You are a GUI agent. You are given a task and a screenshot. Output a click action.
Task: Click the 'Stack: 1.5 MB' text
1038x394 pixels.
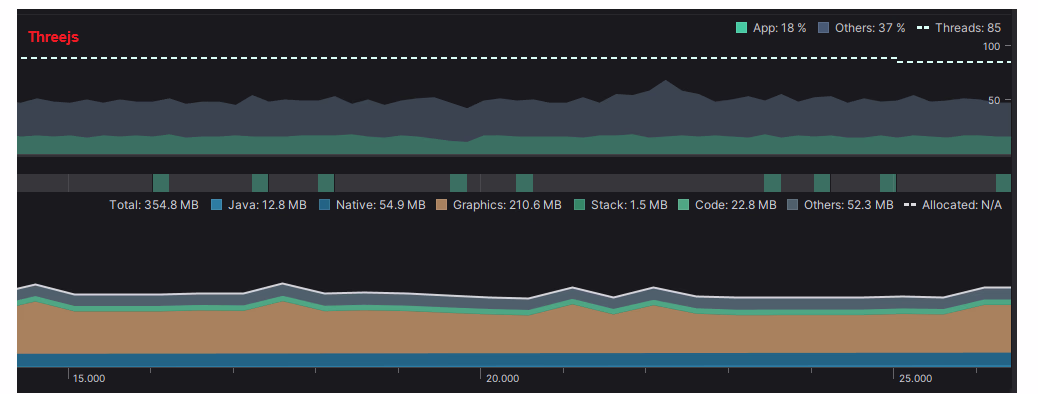[629, 205]
